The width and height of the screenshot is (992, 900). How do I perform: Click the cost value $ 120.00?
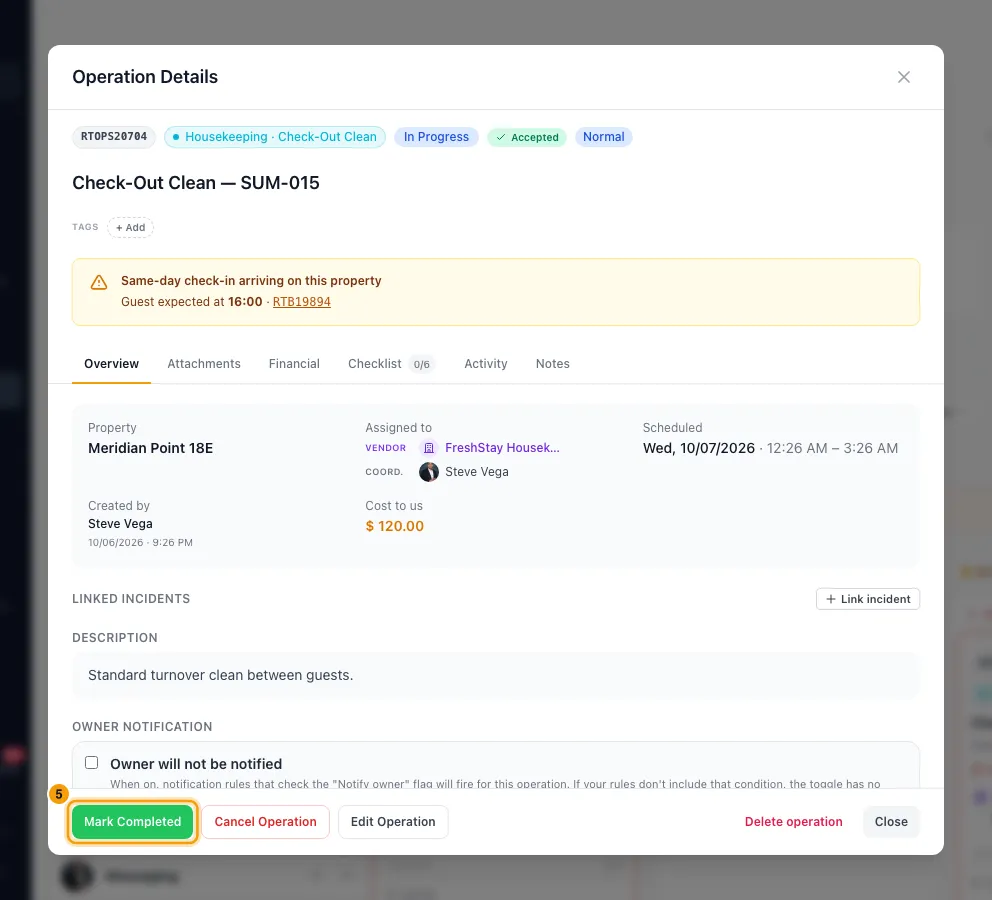pyautogui.click(x=395, y=526)
